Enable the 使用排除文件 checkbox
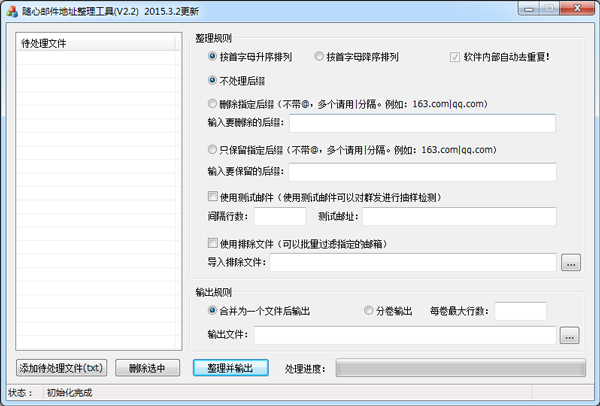600x406 pixels. tap(213, 243)
